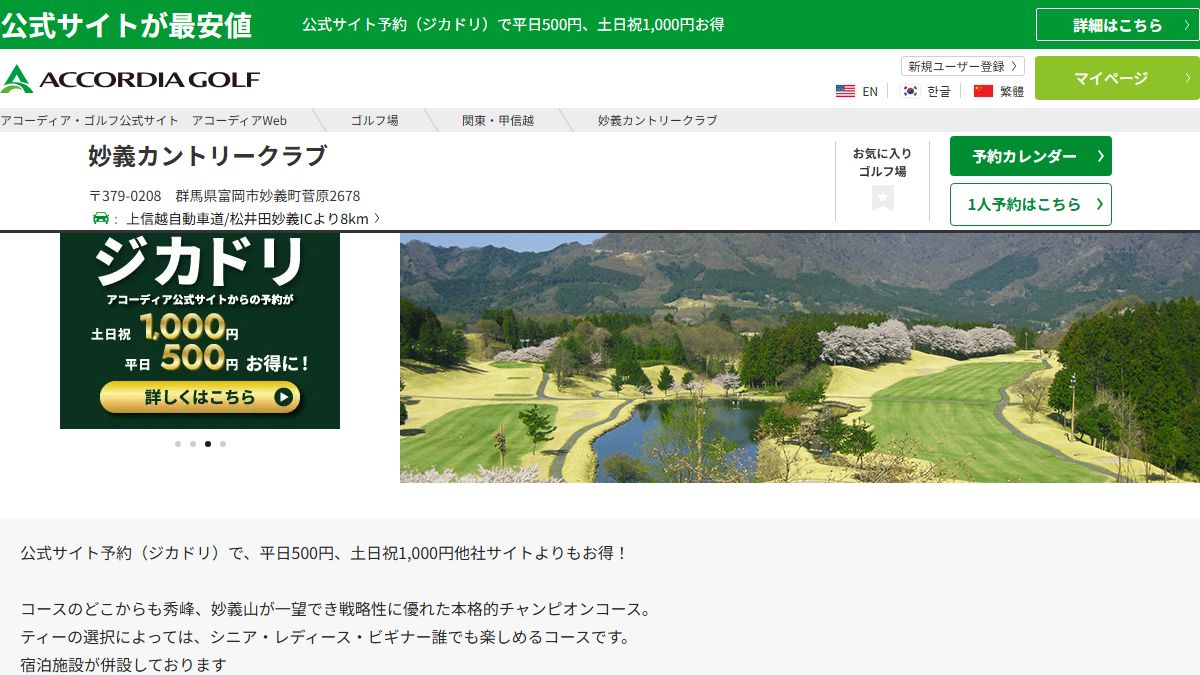Click 宿泊施設が併設しております text
Viewport: 1200px width, 675px height.
(x=123, y=664)
